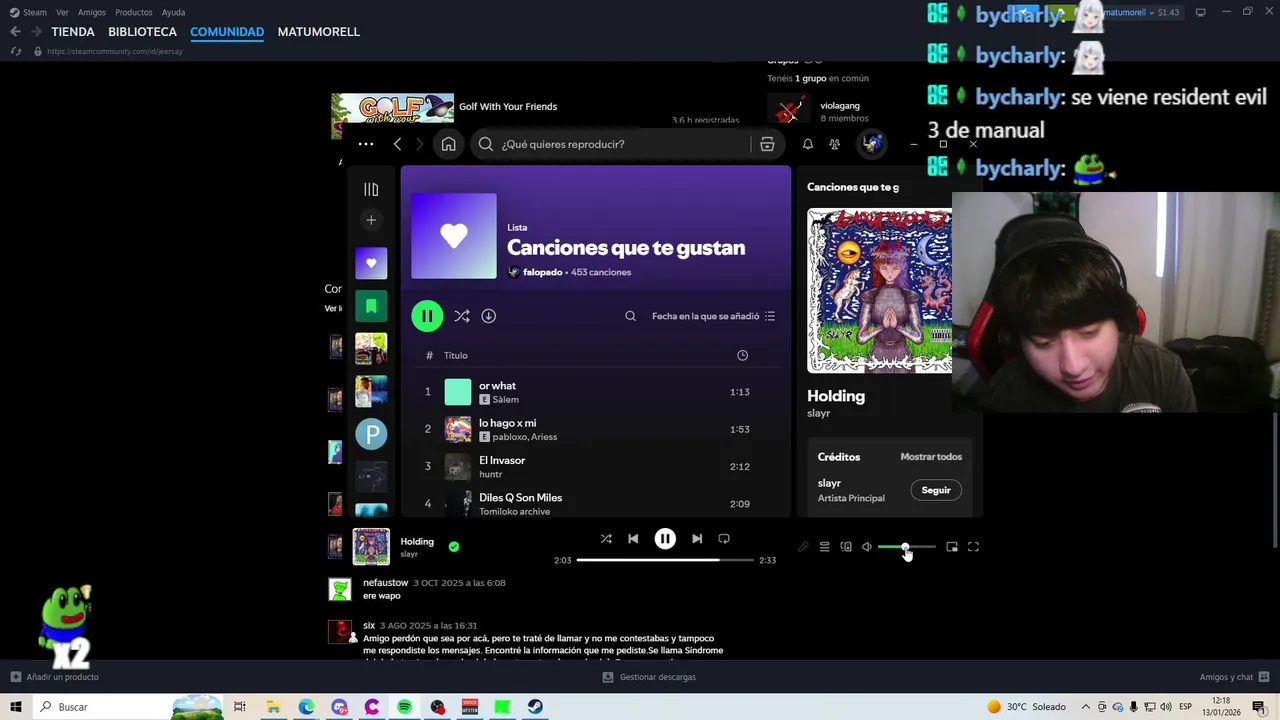
Task: Open playback queue
Action: coord(824,547)
